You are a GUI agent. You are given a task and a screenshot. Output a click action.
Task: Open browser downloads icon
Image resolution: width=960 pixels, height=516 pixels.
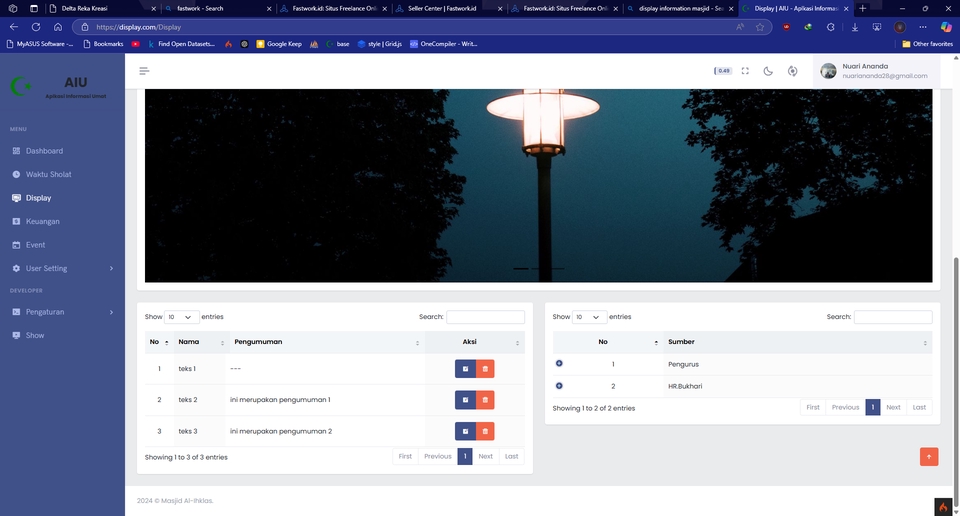point(855,27)
